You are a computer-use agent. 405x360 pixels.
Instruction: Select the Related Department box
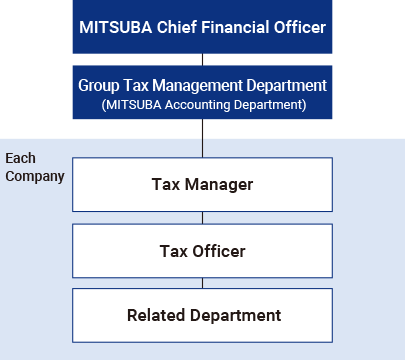[202, 315]
